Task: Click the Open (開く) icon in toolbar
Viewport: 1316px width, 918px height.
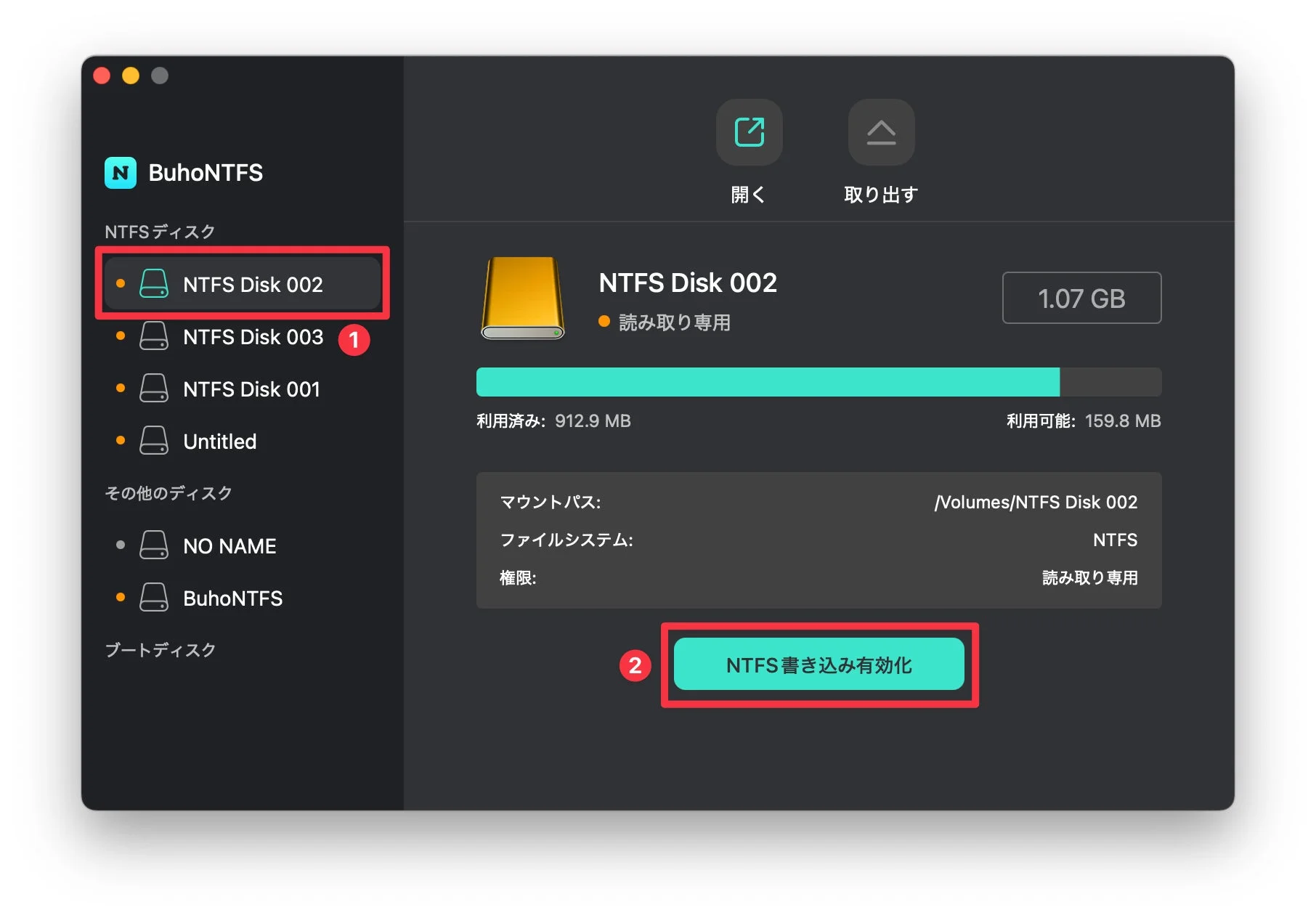Action: (749, 133)
